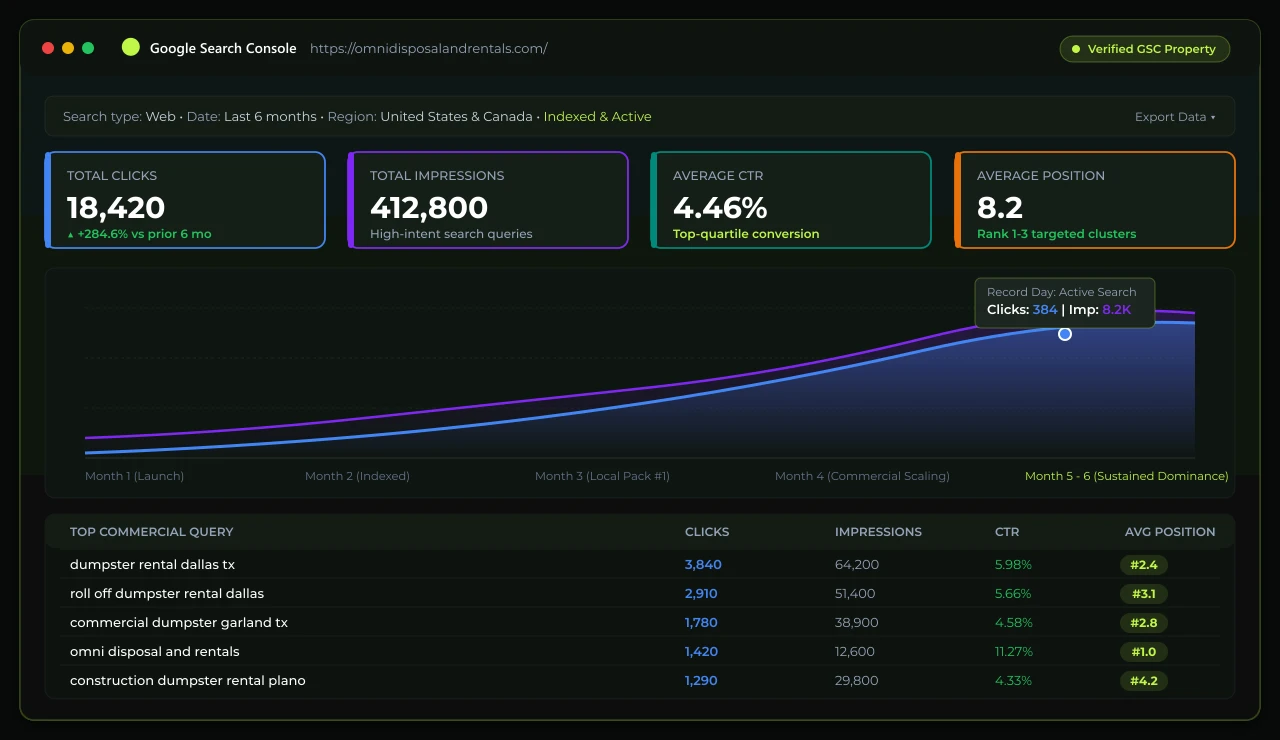Click the 2,910 clicks value
The width and height of the screenshot is (1280, 740).
(701, 594)
